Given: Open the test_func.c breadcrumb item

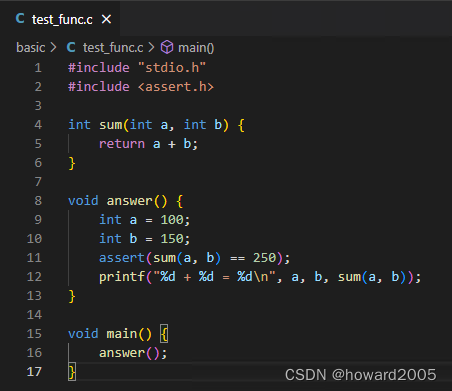Looking at the screenshot, I should [113, 48].
